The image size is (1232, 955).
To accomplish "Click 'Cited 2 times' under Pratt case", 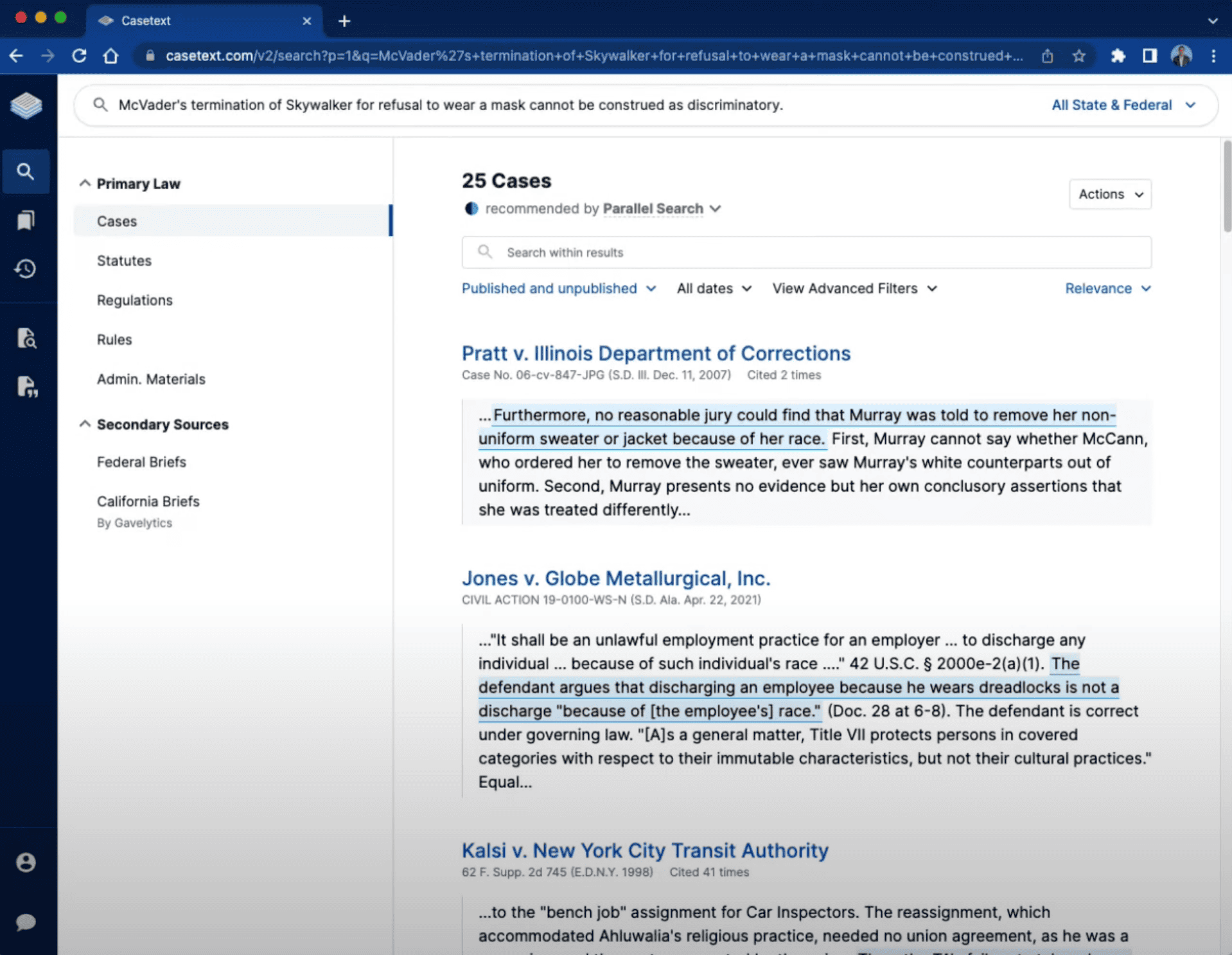I will 784,375.
